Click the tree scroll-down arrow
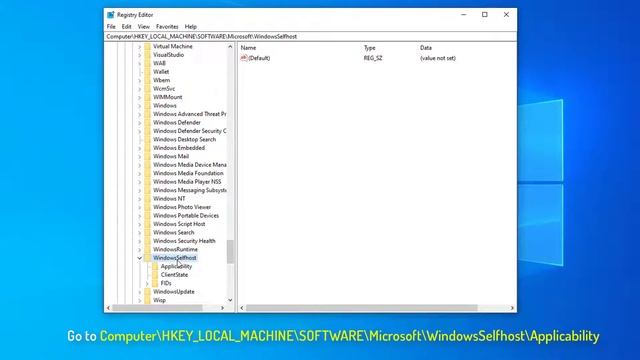 [x=230, y=300]
